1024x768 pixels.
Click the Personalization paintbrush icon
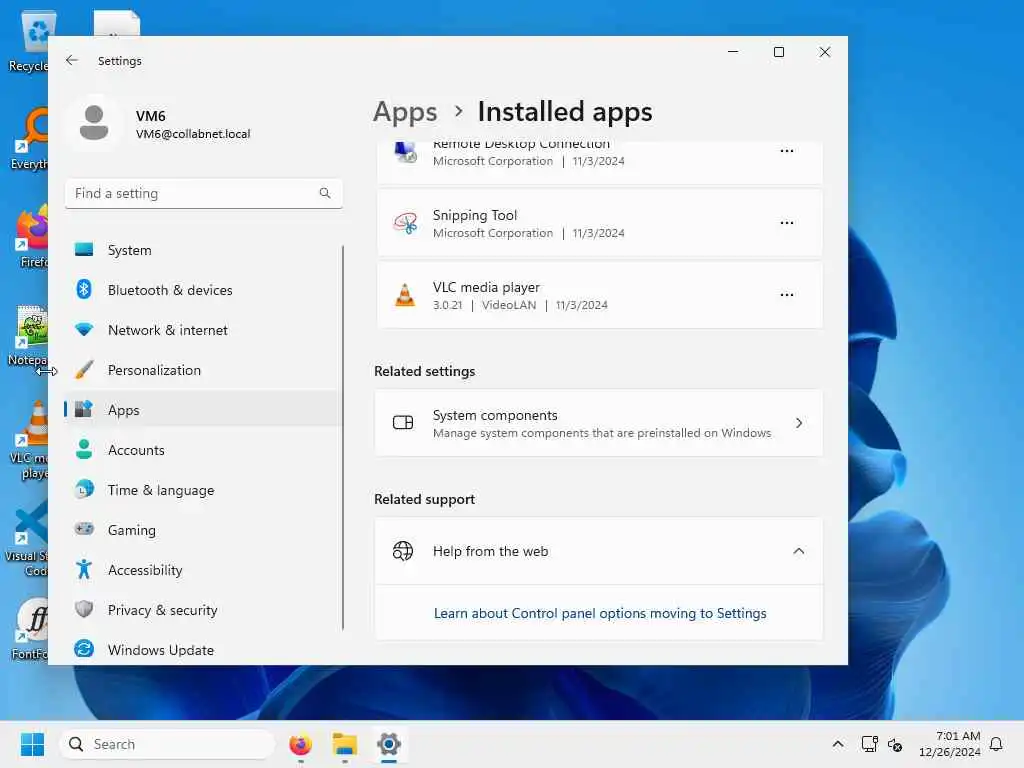pyautogui.click(x=84, y=370)
